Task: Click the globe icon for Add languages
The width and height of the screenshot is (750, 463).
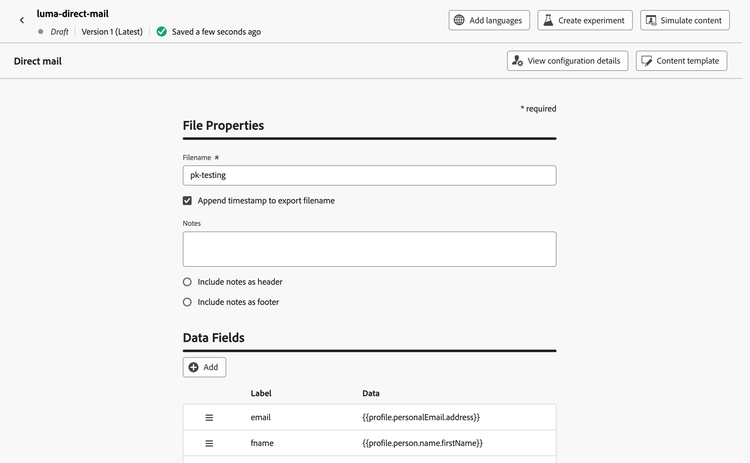Action: pos(459,20)
